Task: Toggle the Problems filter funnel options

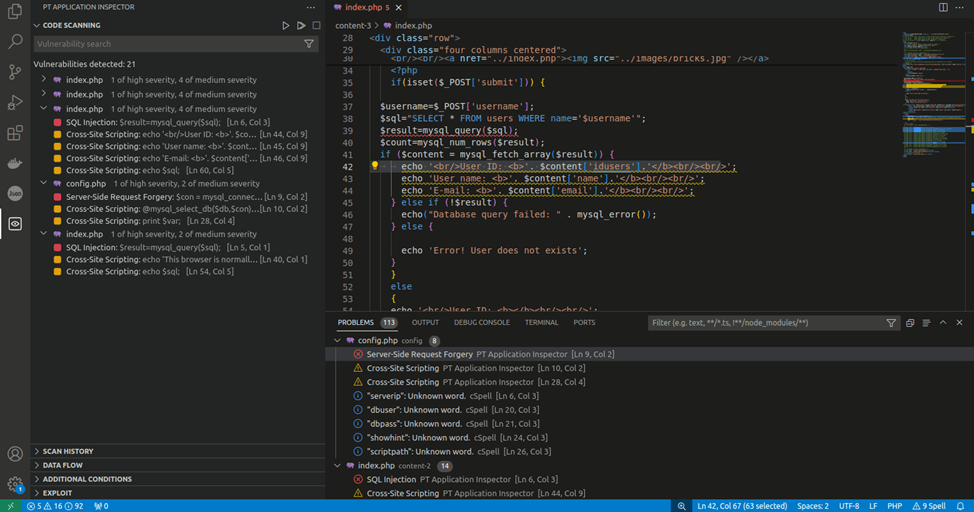Action: pos(891,323)
